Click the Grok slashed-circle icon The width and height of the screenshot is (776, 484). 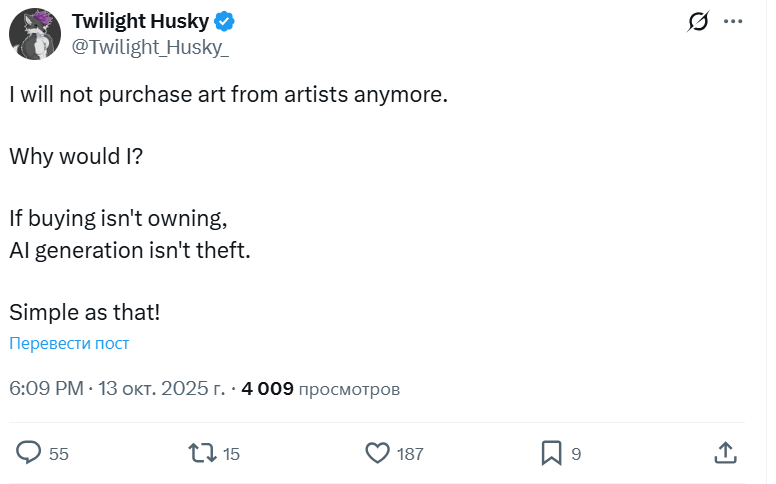click(x=699, y=23)
